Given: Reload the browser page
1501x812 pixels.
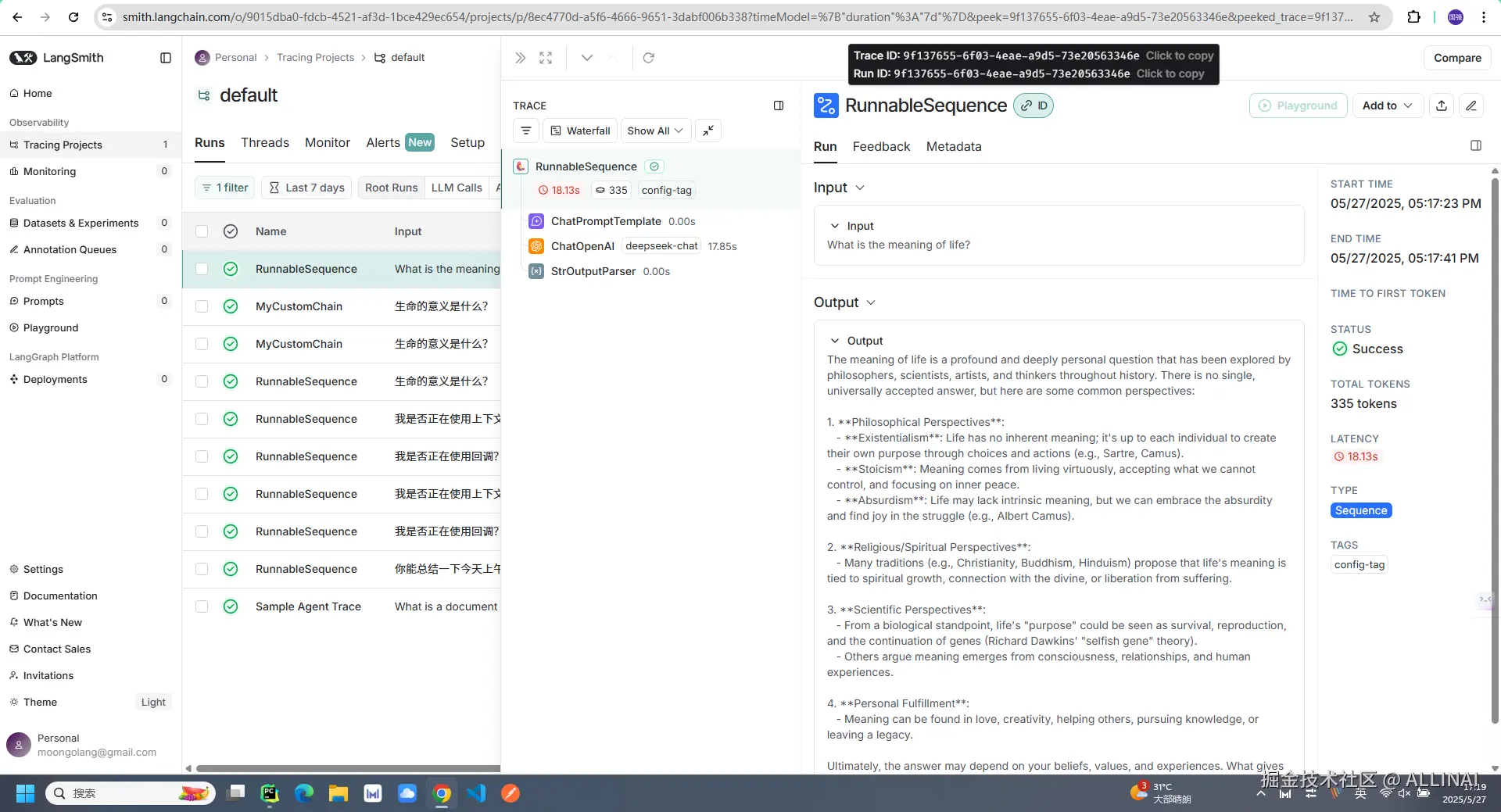Looking at the screenshot, I should click(73, 17).
